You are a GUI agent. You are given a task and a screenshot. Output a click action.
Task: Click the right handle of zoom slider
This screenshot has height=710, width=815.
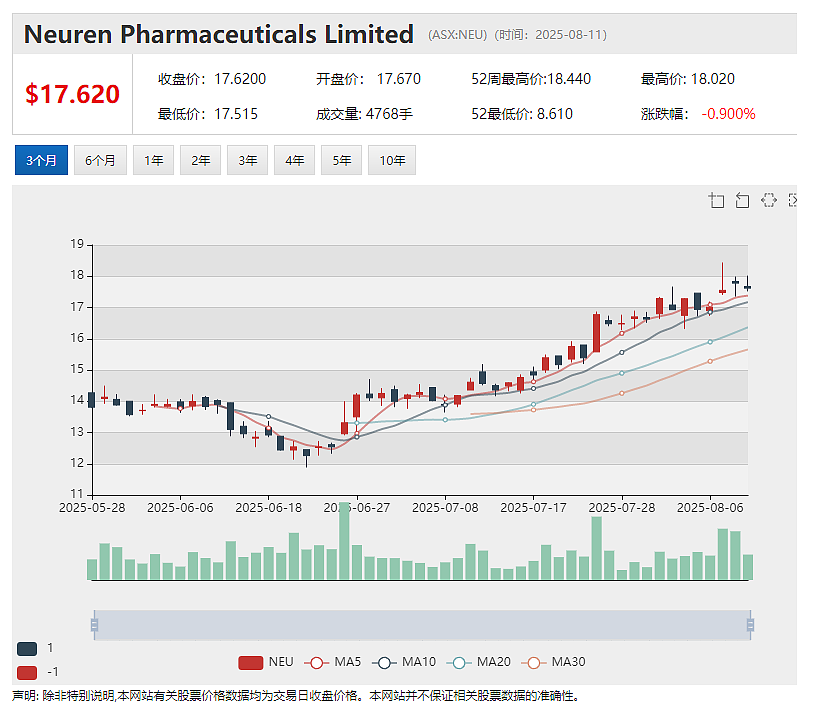(x=750, y=625)
